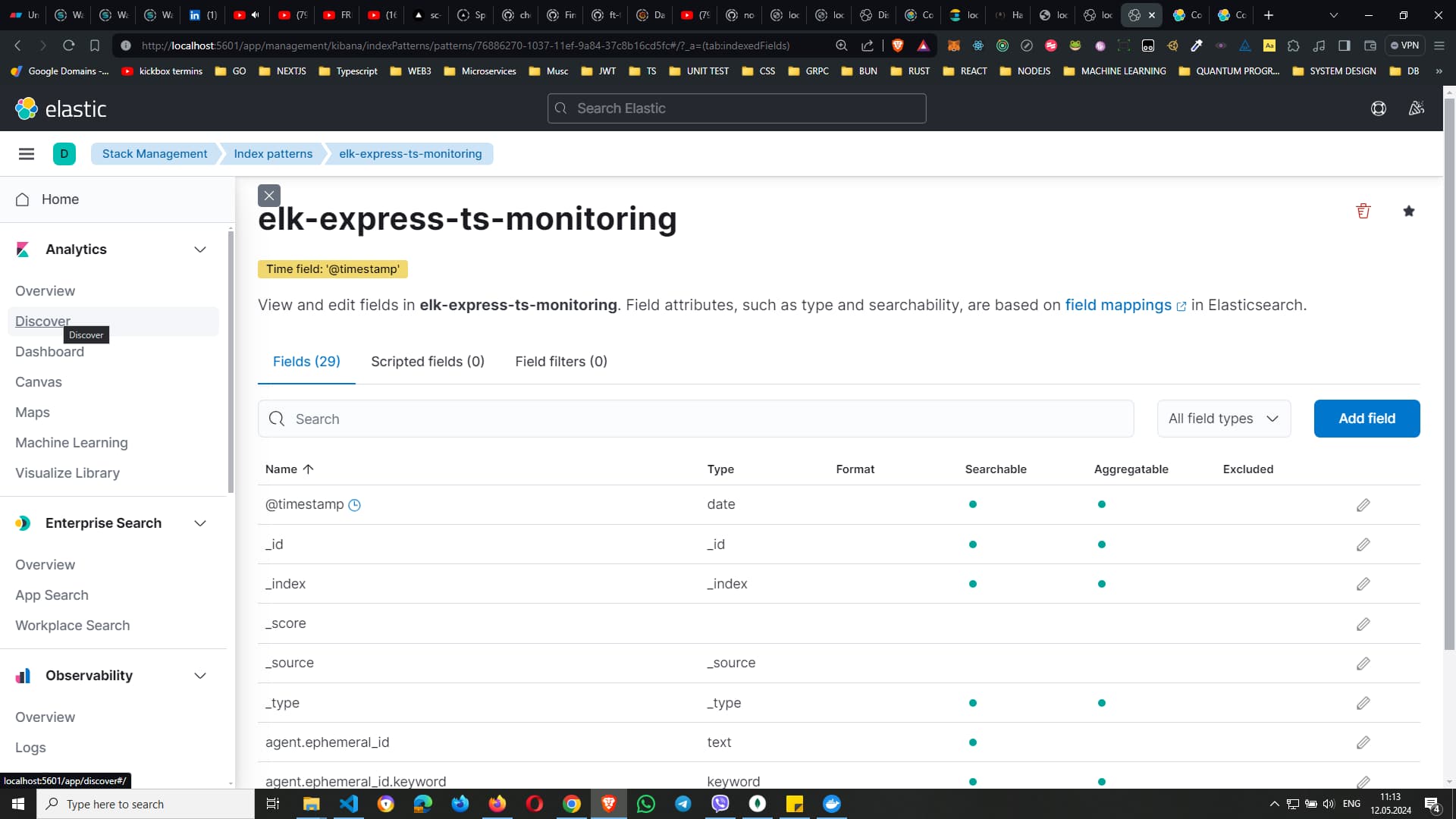Open the field mappings link
The height and width of the screenshot is (819, 1456).
1118,305
